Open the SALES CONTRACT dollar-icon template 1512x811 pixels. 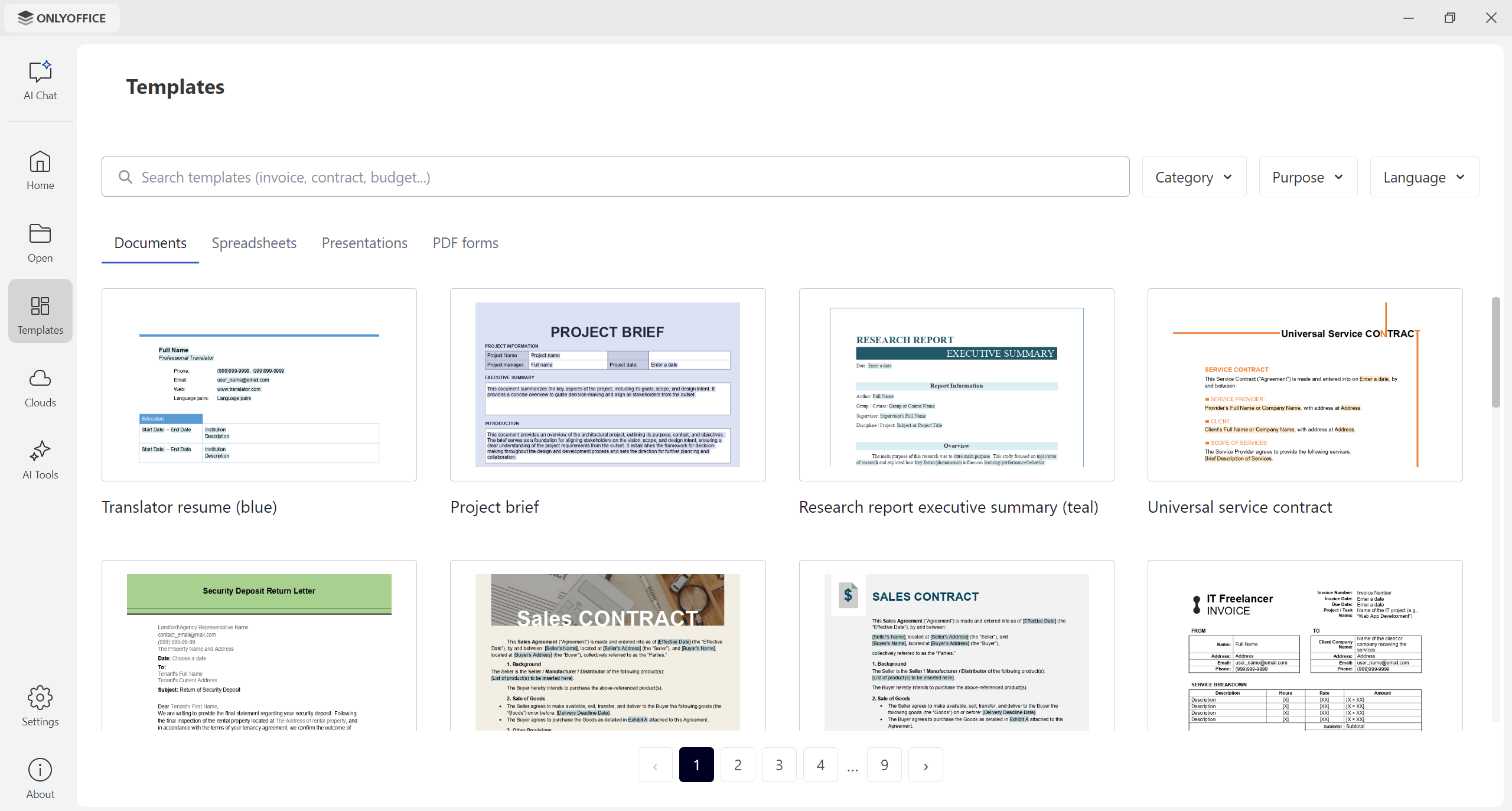click(x=956, y=646)
